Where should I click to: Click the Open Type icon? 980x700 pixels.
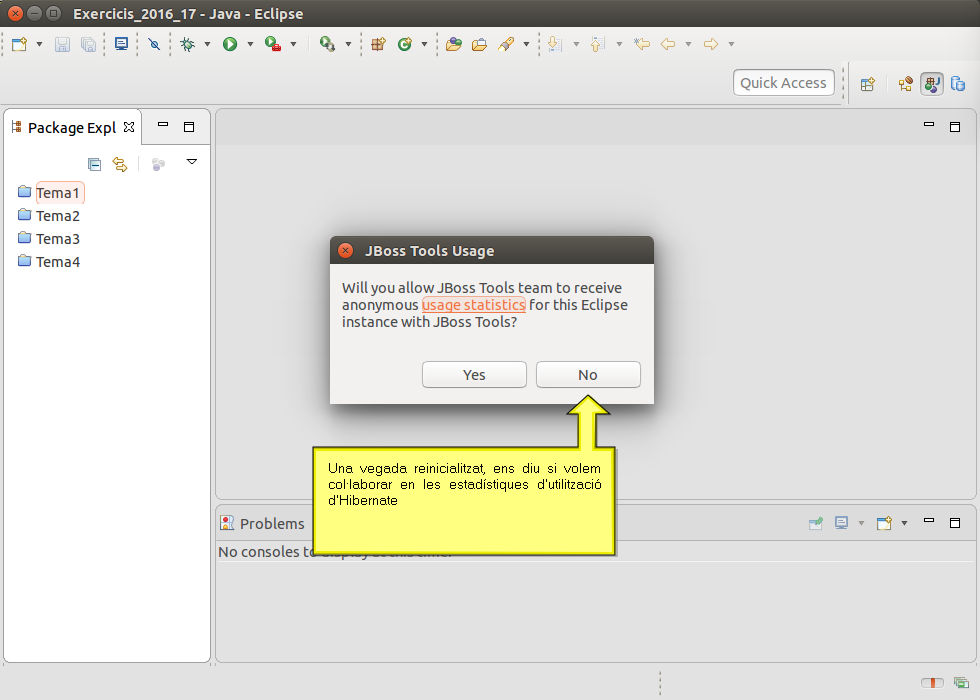[x=454, y=44]
